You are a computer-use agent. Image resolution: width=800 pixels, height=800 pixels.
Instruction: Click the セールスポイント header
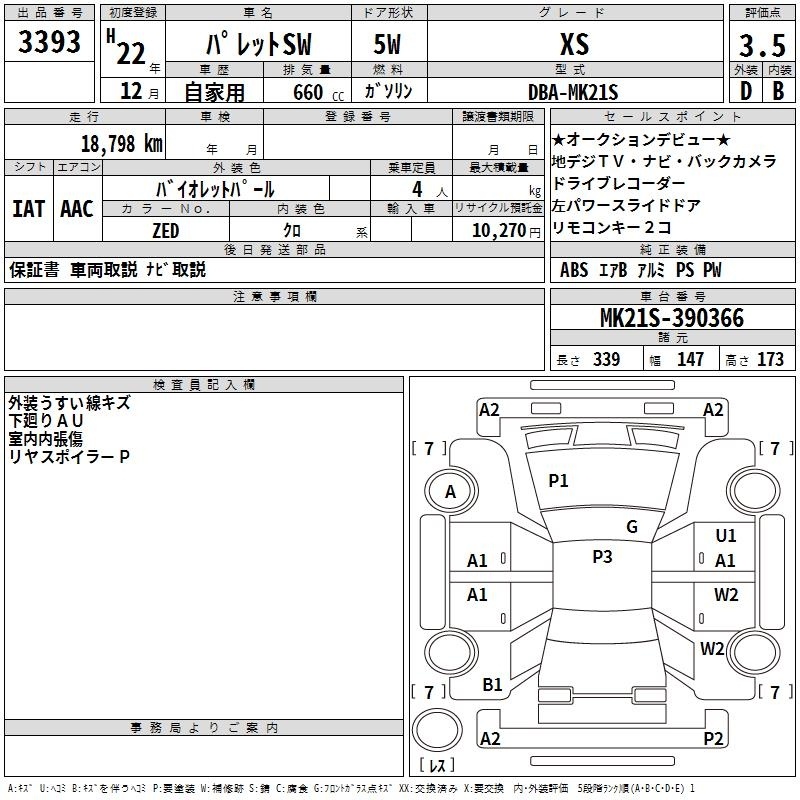click(672, 116)
